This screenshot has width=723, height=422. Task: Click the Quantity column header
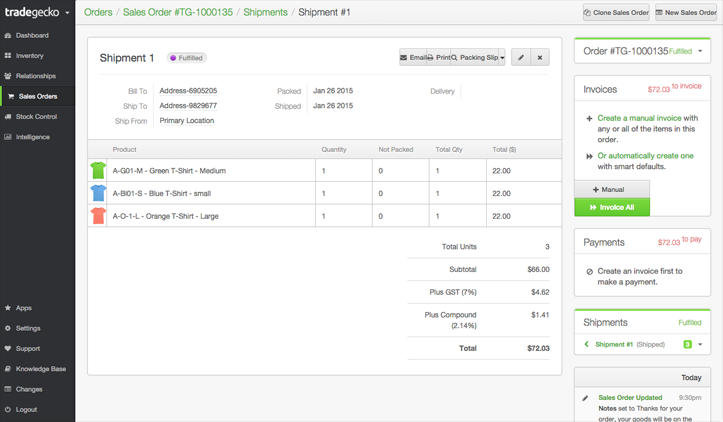(x=334, y=150)
